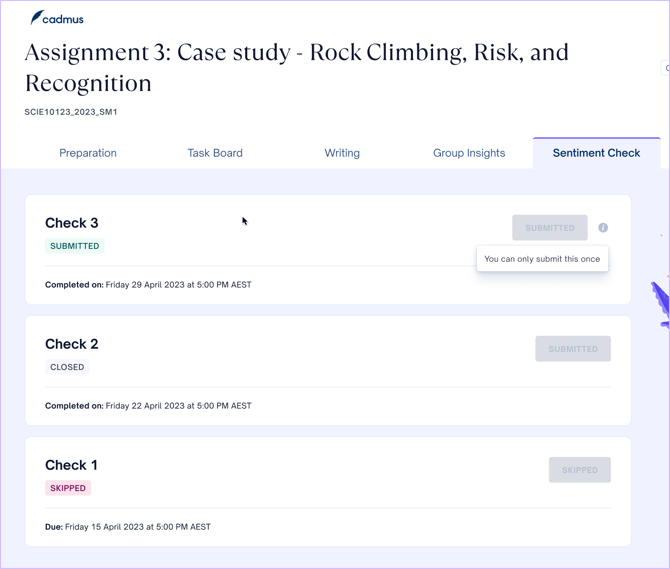
Task: Click the CLOSED status badge
Action: tap(67, 367)
